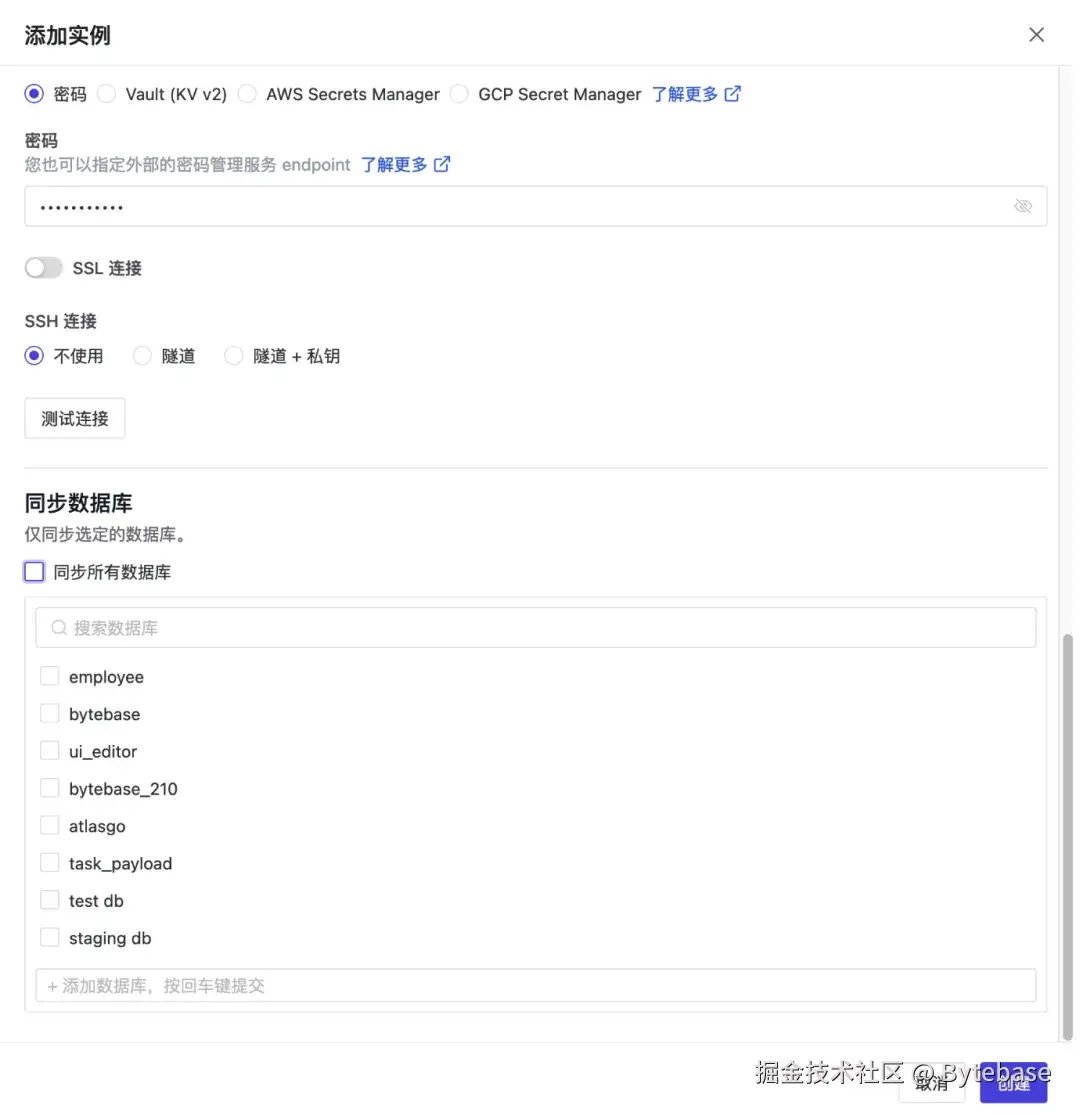
Task: Click external-link icon after endpoint 了解更多
Action: point(442,164)
